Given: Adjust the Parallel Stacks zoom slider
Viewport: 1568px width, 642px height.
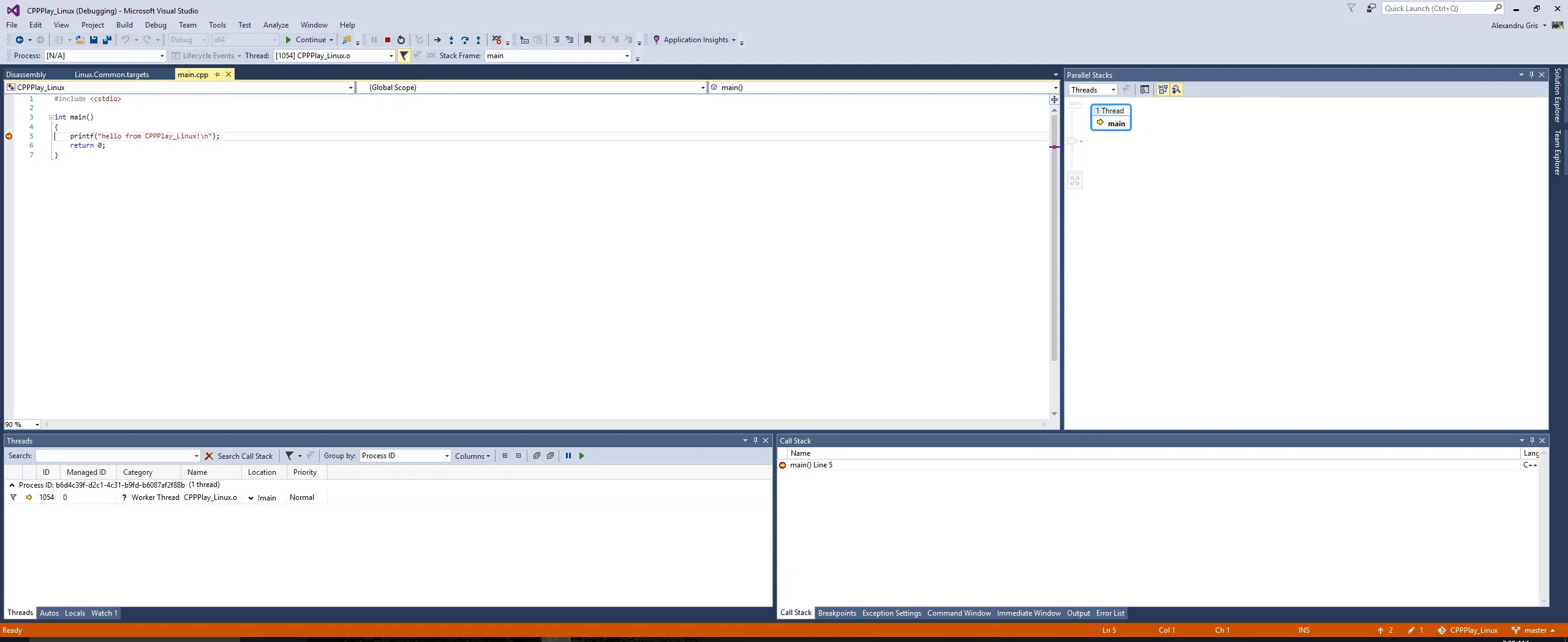Looking at the screenshot, I should click(x=1072, y=141).
